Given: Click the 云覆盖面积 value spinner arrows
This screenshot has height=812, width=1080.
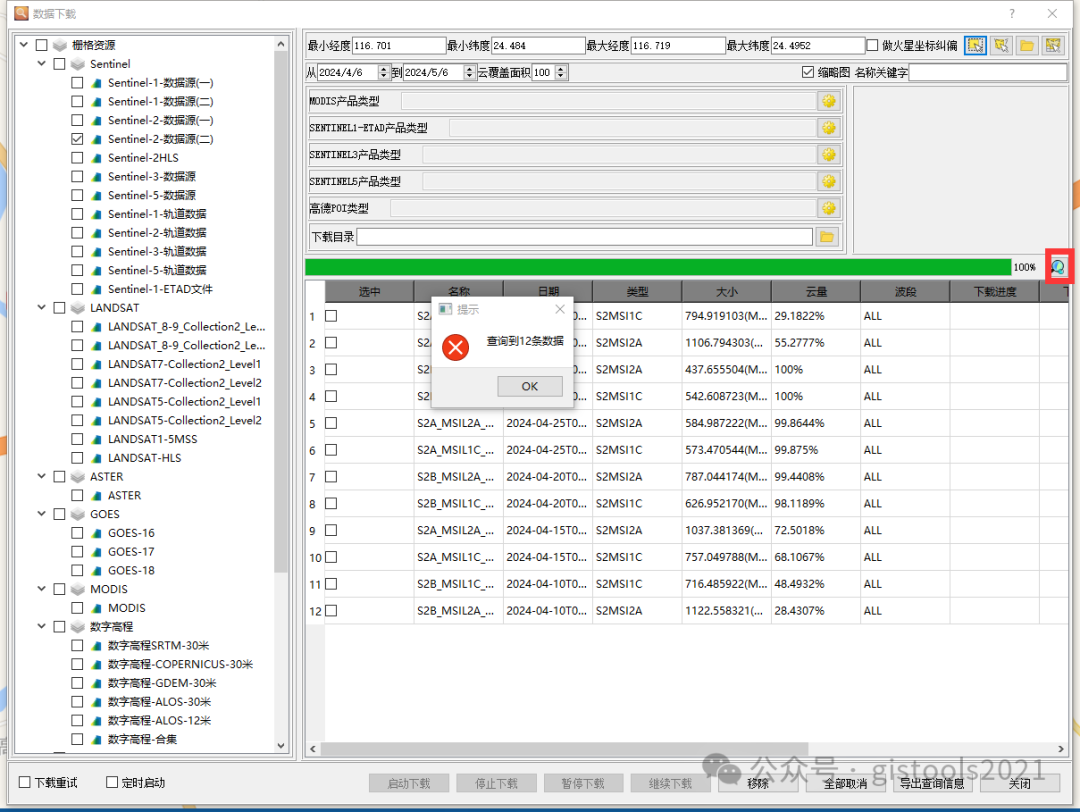Looking at the screenshot, I should click(x=561, y=72).
